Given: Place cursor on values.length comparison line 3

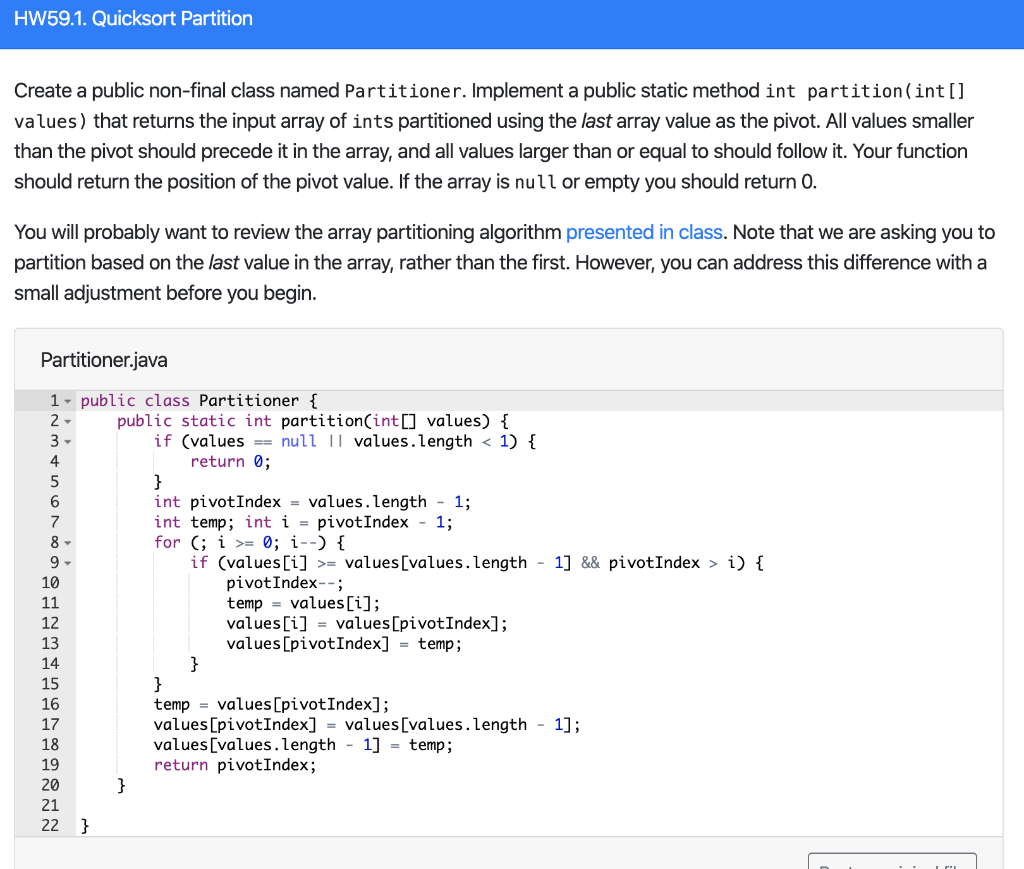Looking at the screenshot, I should (x=410, y=441).
